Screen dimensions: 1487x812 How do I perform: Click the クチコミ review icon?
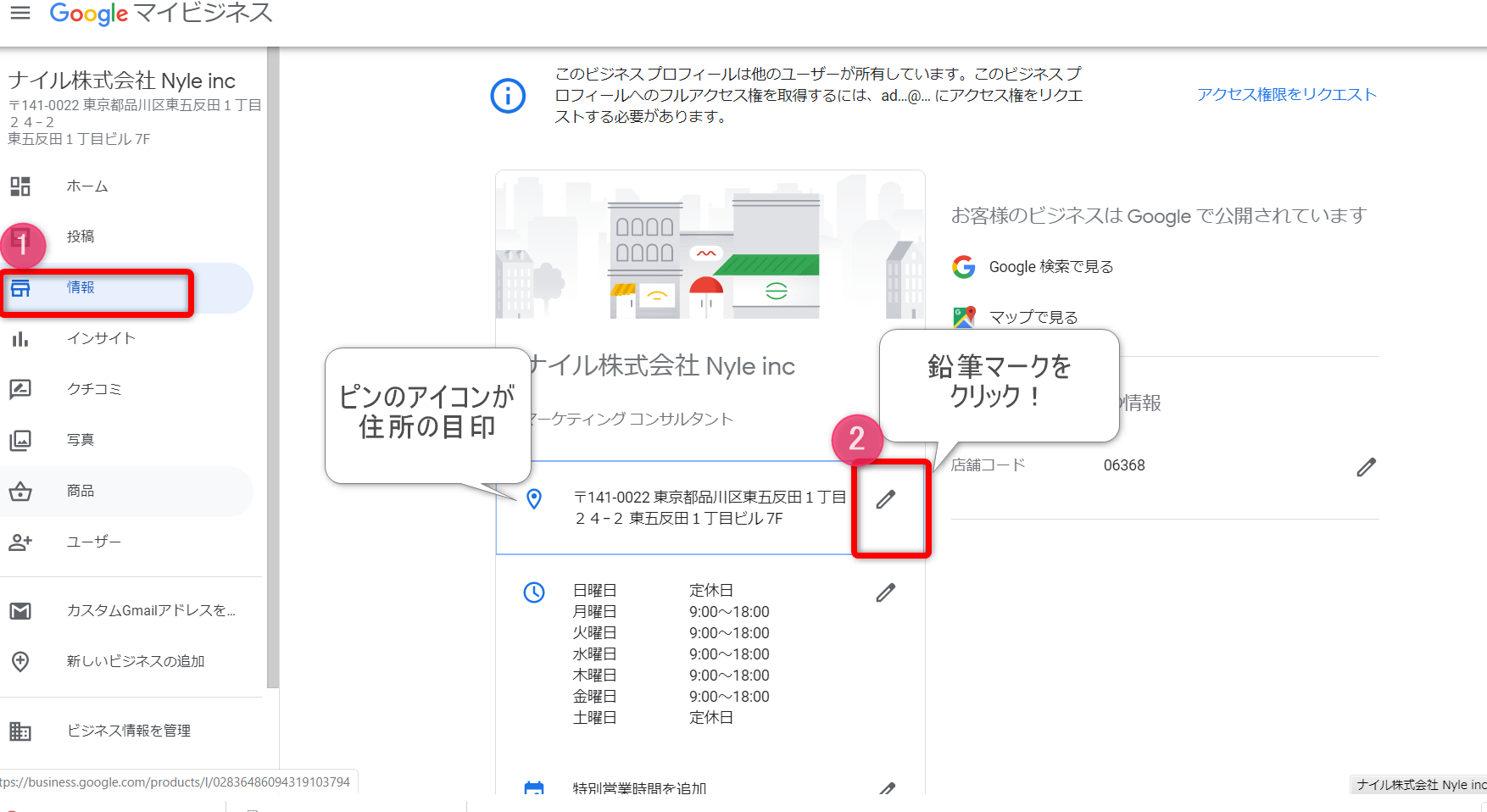click(20, 389)
